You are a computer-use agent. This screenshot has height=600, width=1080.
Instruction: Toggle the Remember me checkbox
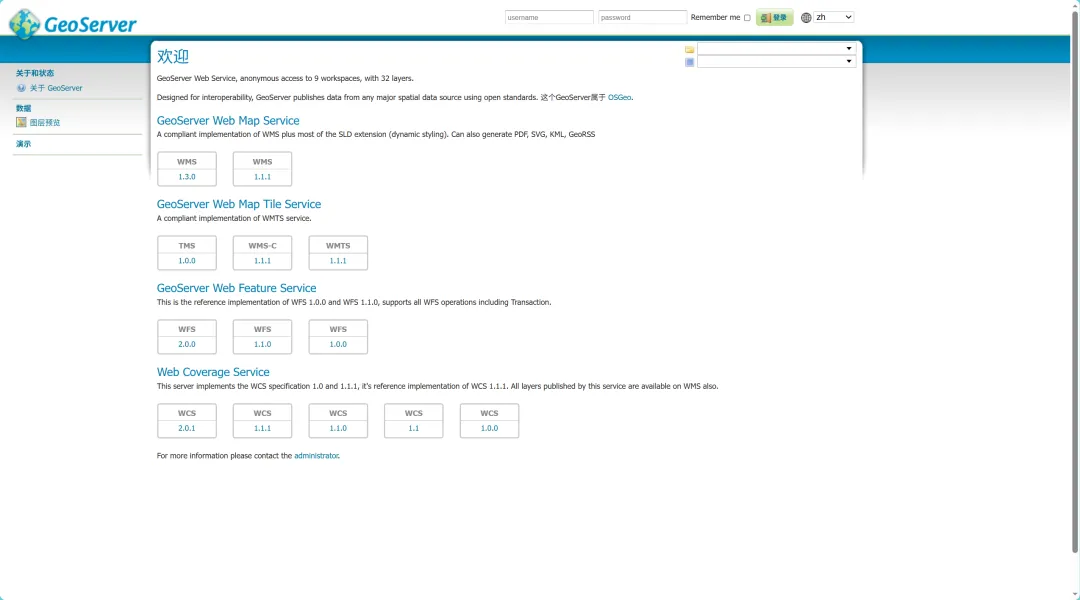click(x=747, y=18)
